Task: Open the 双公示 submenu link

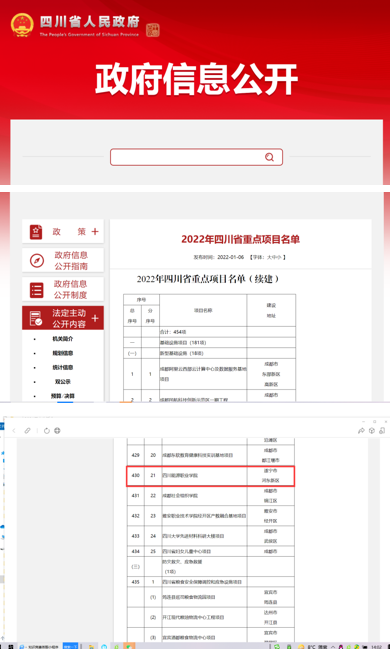Action: click(63, 382)
